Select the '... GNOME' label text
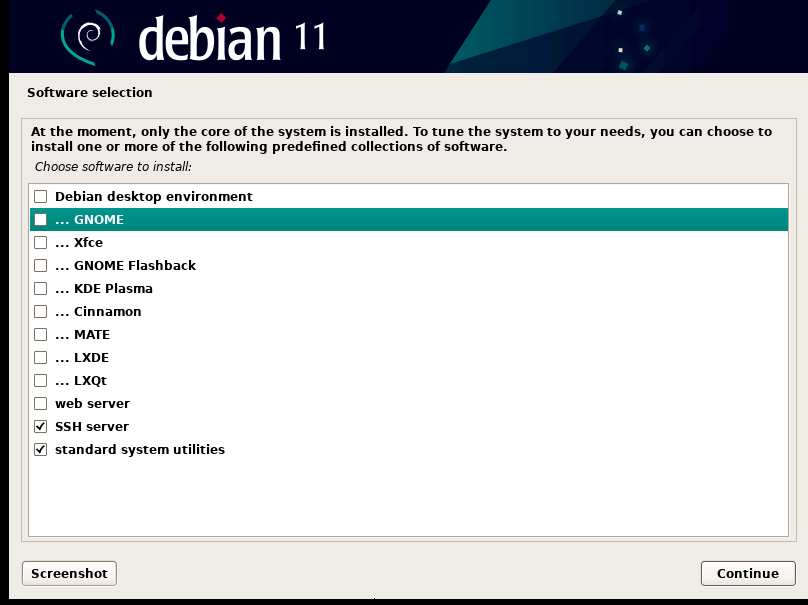The height and width of the screenshot is (605, 808). click(x=89, y=220)
